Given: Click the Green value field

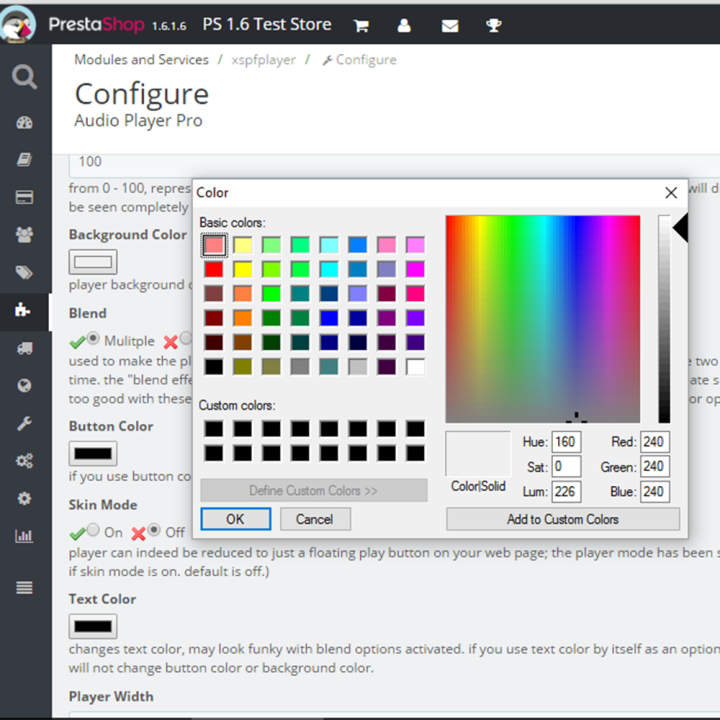Looking at the screenshot, I should (x=655, y=467).
